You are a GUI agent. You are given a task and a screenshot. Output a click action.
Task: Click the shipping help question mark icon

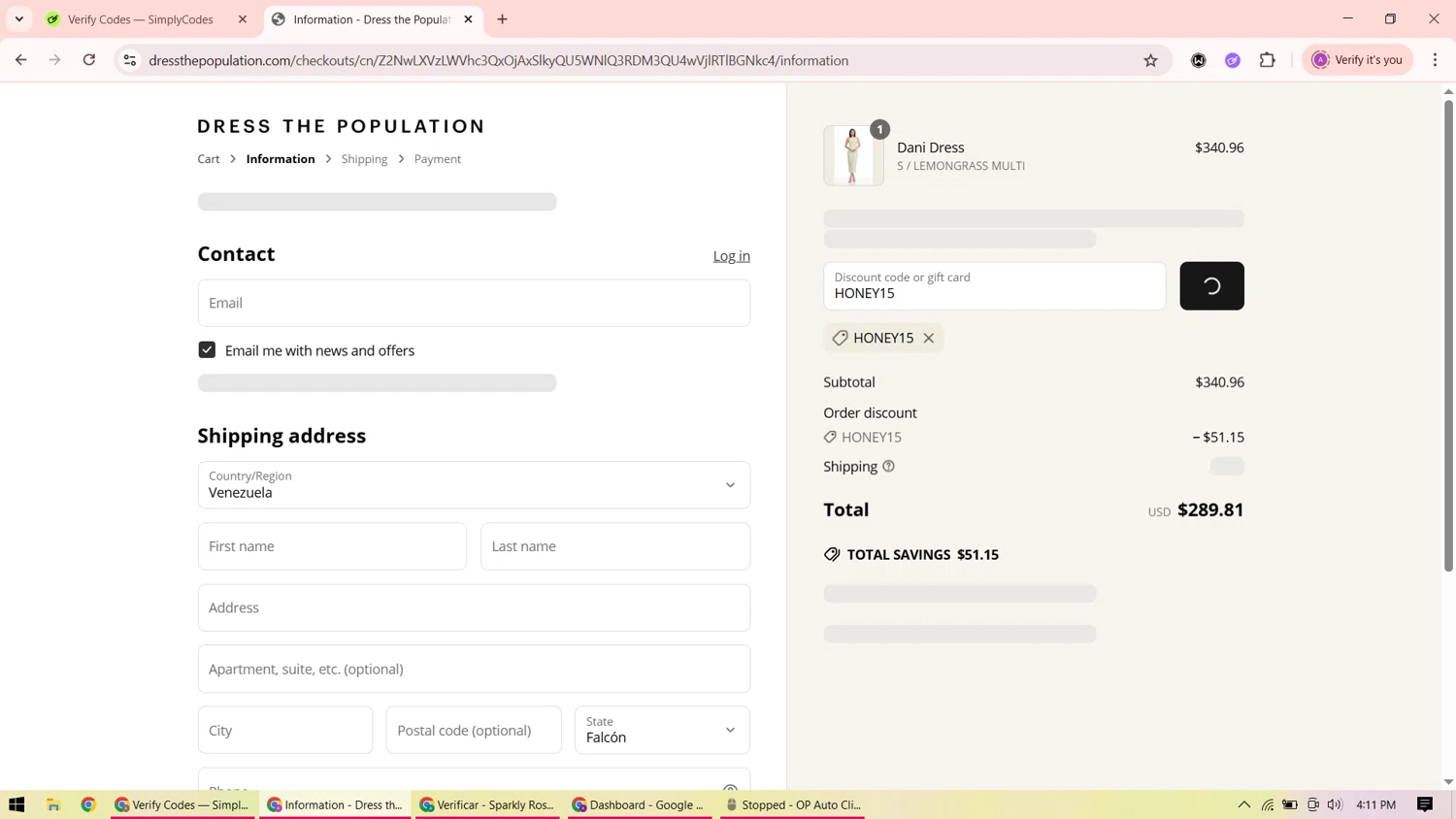click(888, 467)
